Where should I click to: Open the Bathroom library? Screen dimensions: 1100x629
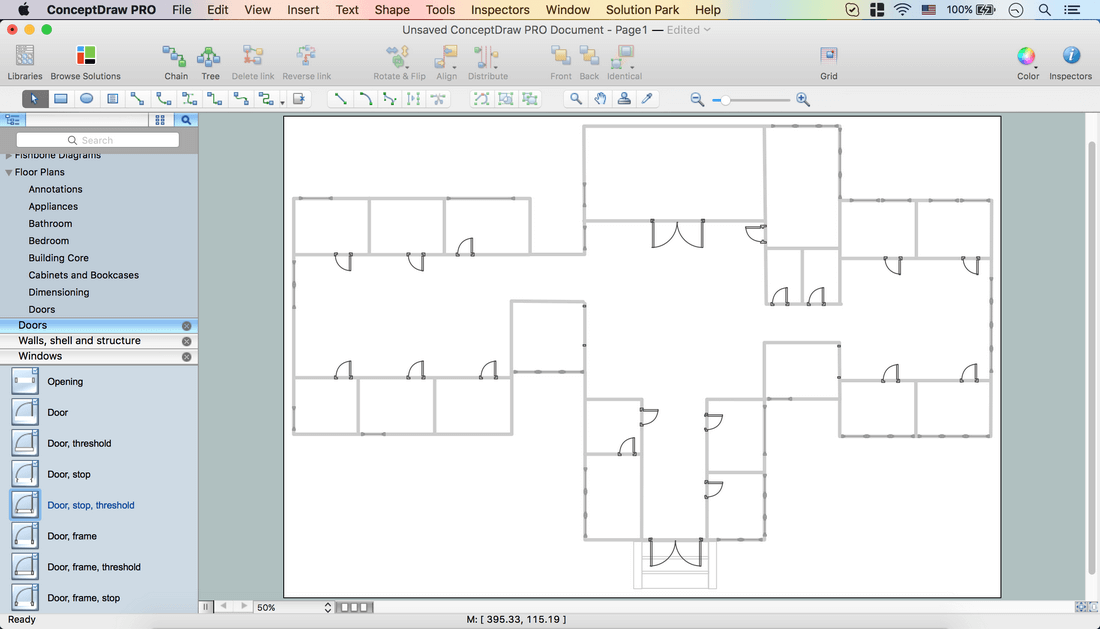click(x=50, y=224)
